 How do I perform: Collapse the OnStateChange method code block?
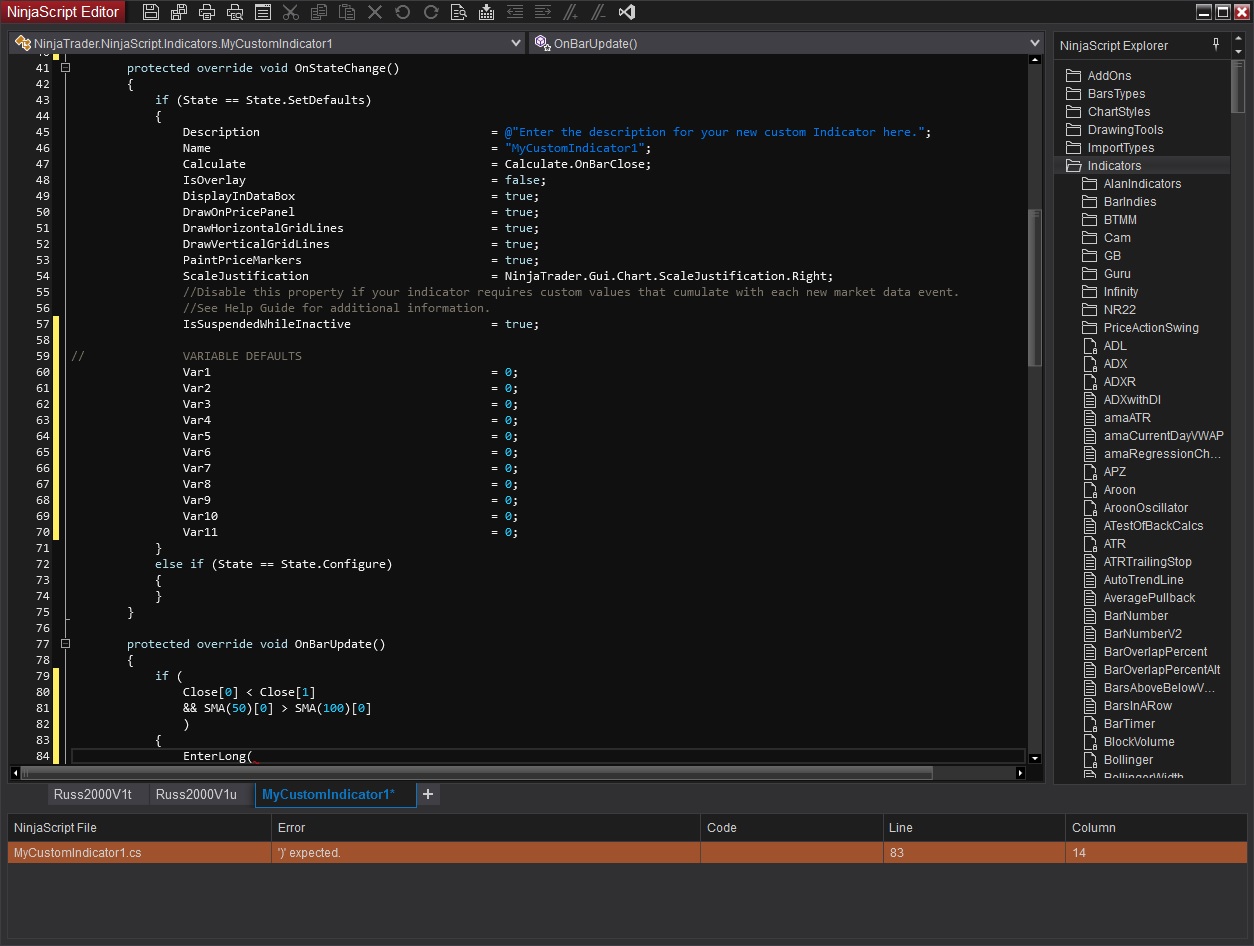pyautogui.click(x=66, y=68)
